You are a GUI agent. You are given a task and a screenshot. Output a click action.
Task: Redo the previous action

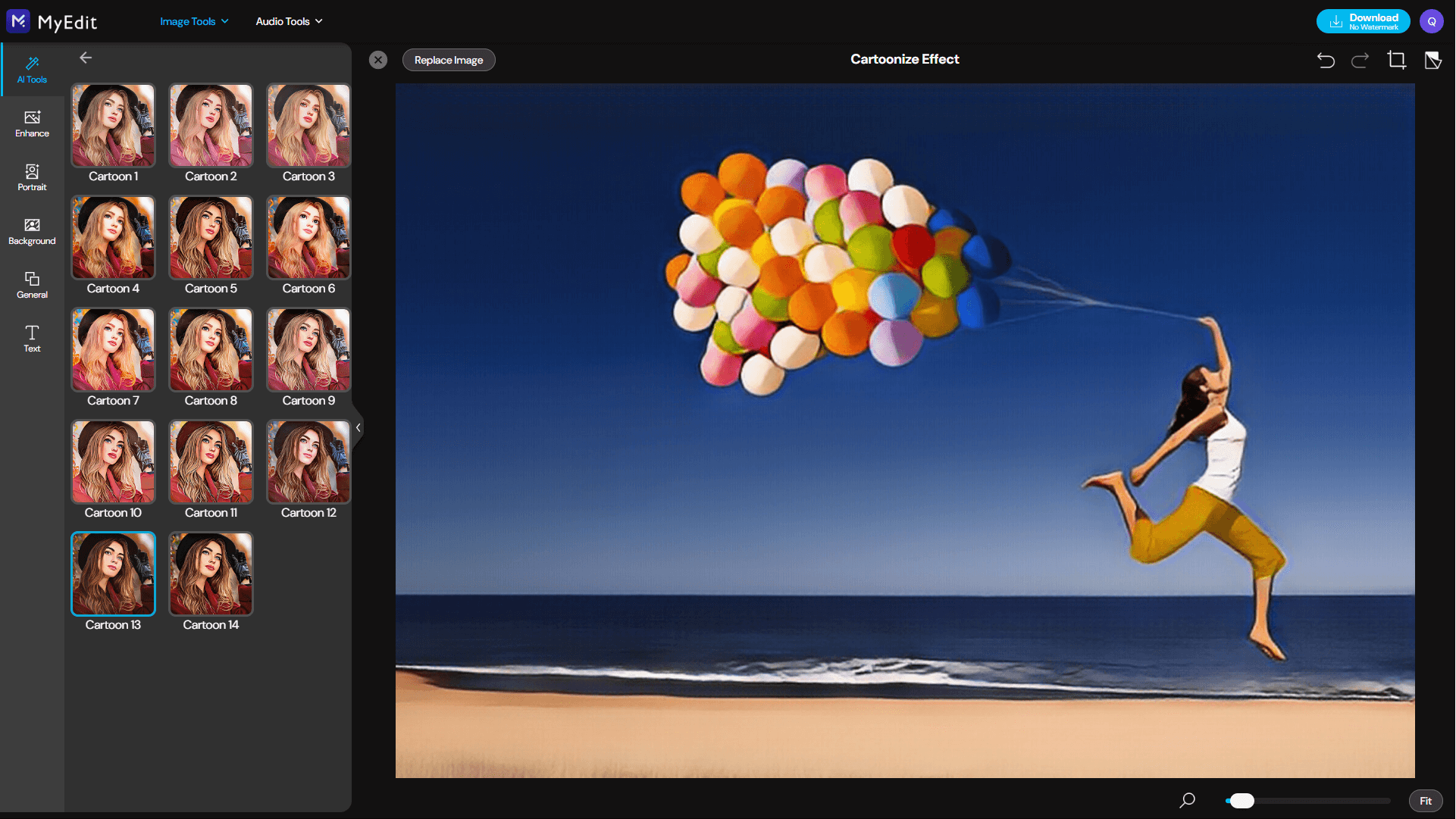point(1360,60)
